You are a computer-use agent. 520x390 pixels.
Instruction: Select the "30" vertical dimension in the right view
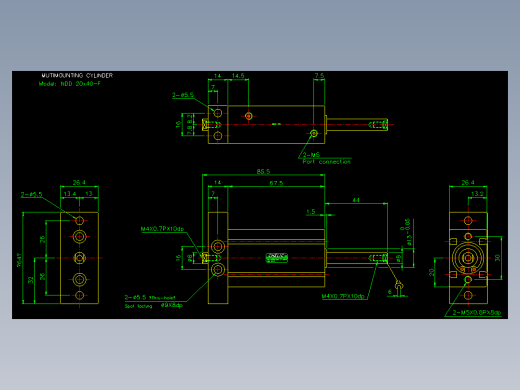(x=498, y=258)
